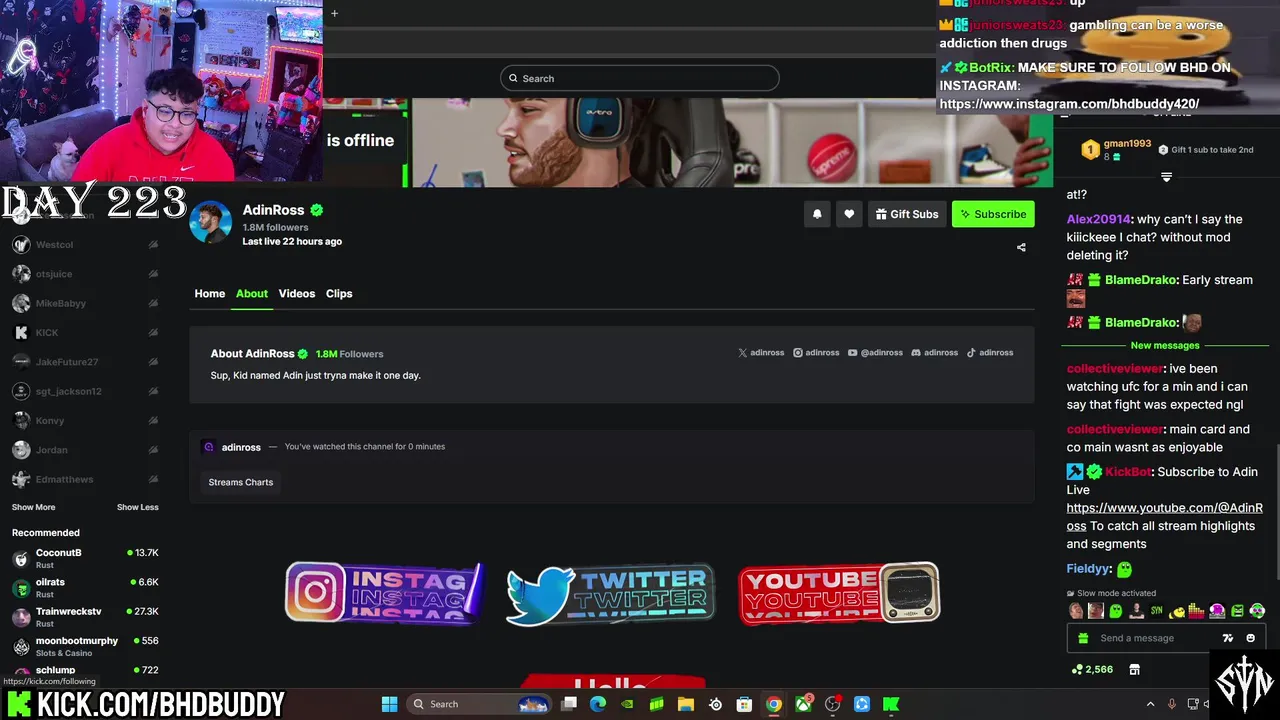Open MikeBabyy channel in sidebar
This screenshot has width=1280, height=720.
85,303
